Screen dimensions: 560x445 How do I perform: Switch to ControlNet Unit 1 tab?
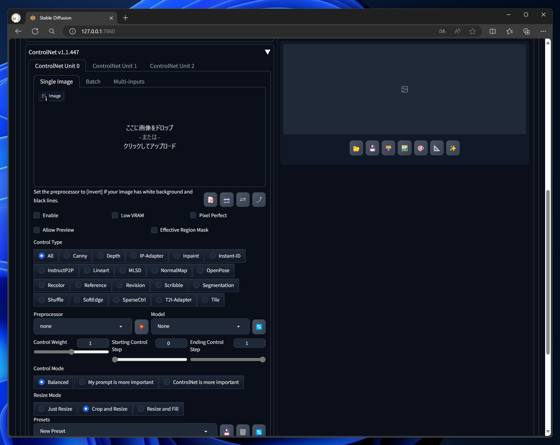114,66
